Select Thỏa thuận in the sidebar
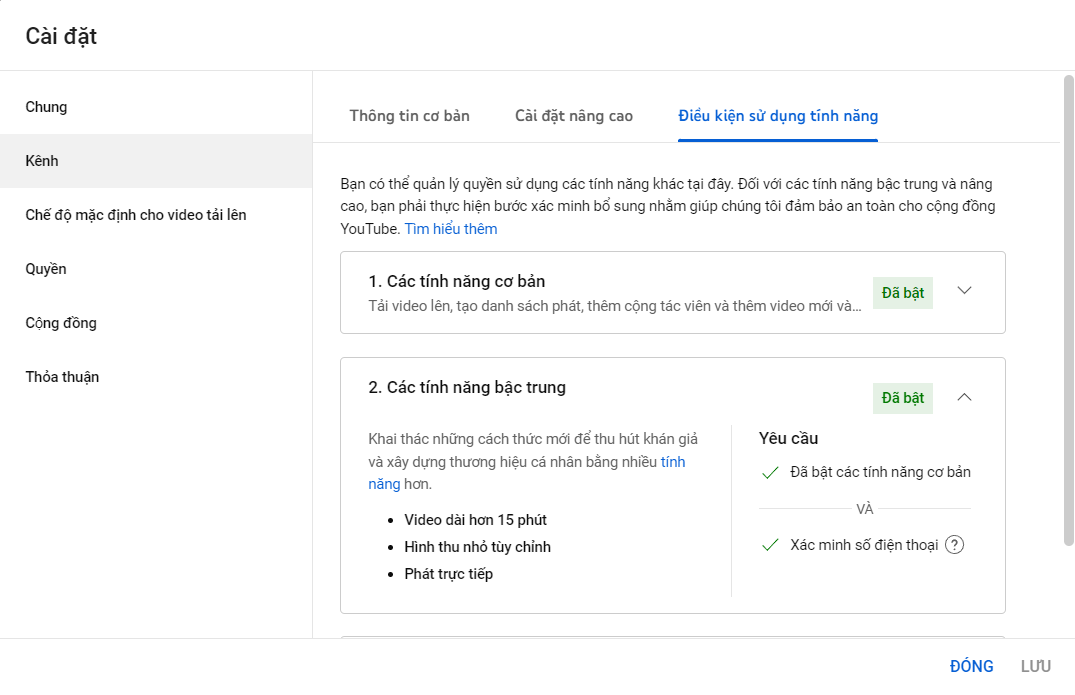The height and width of the screenshot is (695, 1075). [x=62, y=377]
